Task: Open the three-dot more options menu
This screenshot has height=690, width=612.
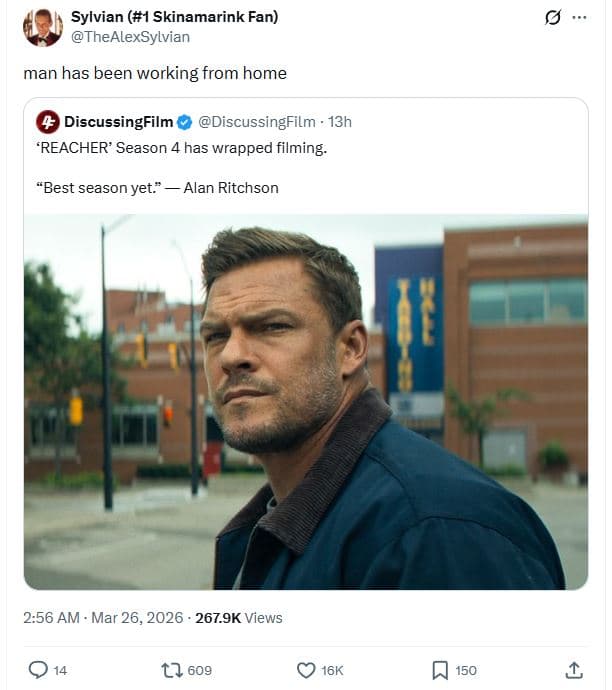Action: tap(577, 18)
